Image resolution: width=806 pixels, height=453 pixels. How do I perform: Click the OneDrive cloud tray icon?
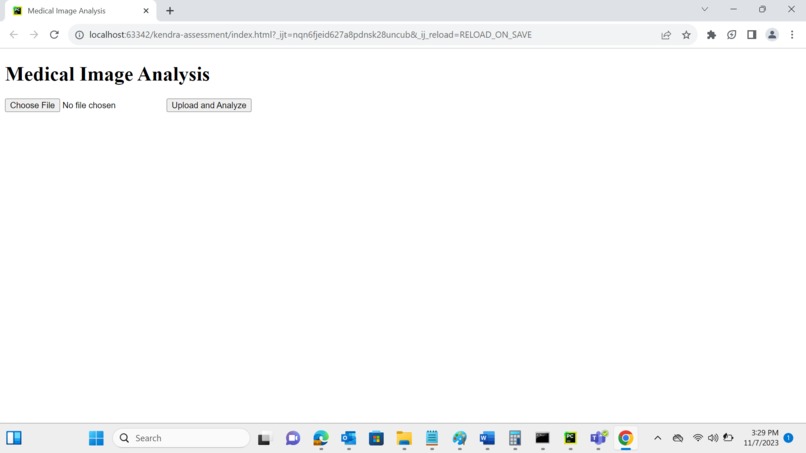[x=678, y=438]
